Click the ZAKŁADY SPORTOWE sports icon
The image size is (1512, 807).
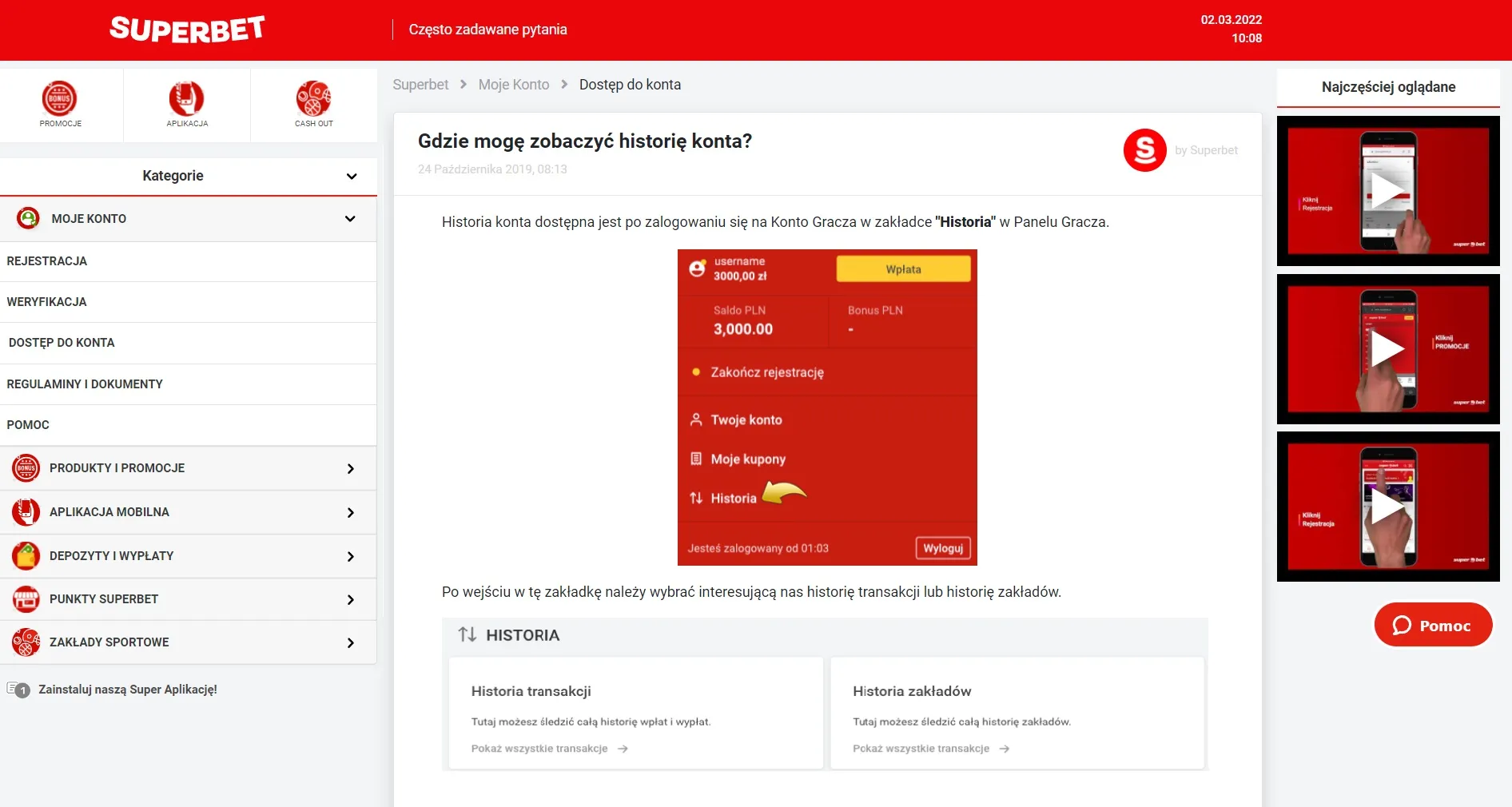pyautogui.click(x=26, y=642)
